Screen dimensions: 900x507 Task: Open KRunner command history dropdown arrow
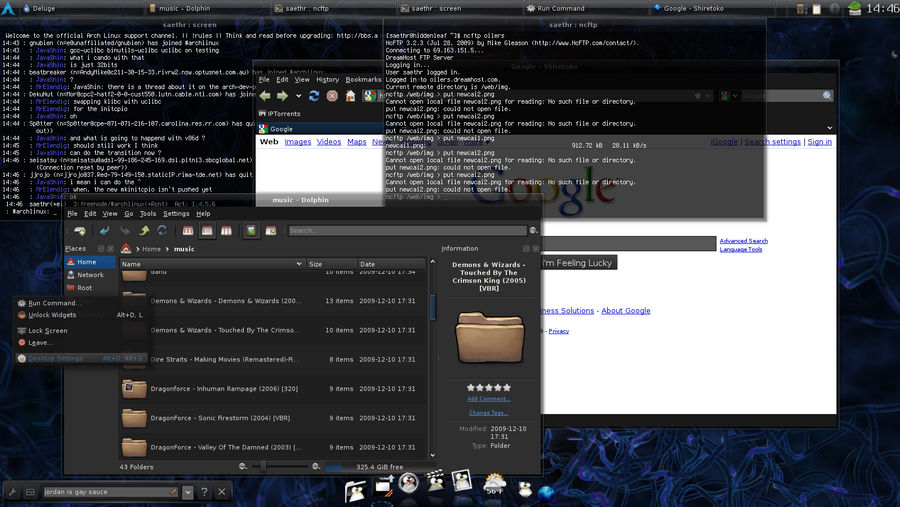pyautogui.click(x=188, y=492)
